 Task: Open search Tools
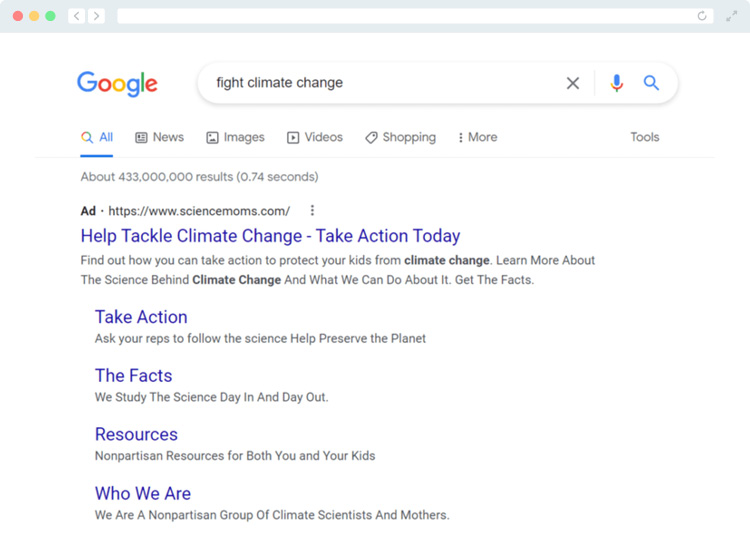coord(644,137)
